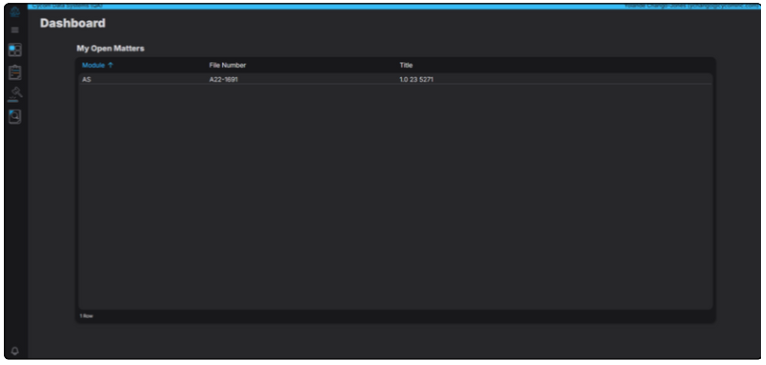The width and height of the screenshot is (766, 365).
Task: Click the '1 Row' count label
Action: coord(86,316)
